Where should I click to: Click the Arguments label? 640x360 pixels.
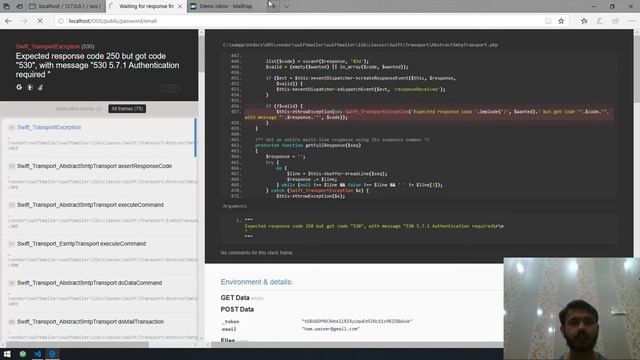(x=235, y=206)
